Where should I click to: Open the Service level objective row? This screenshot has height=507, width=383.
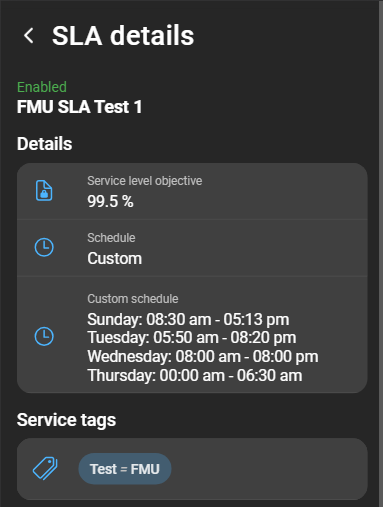coord(192,191)
